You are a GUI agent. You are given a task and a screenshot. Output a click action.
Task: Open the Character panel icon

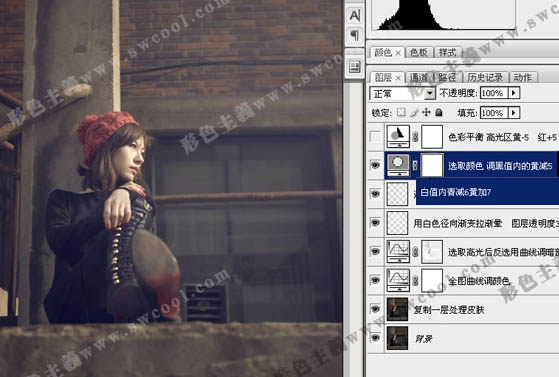(355, 16)
